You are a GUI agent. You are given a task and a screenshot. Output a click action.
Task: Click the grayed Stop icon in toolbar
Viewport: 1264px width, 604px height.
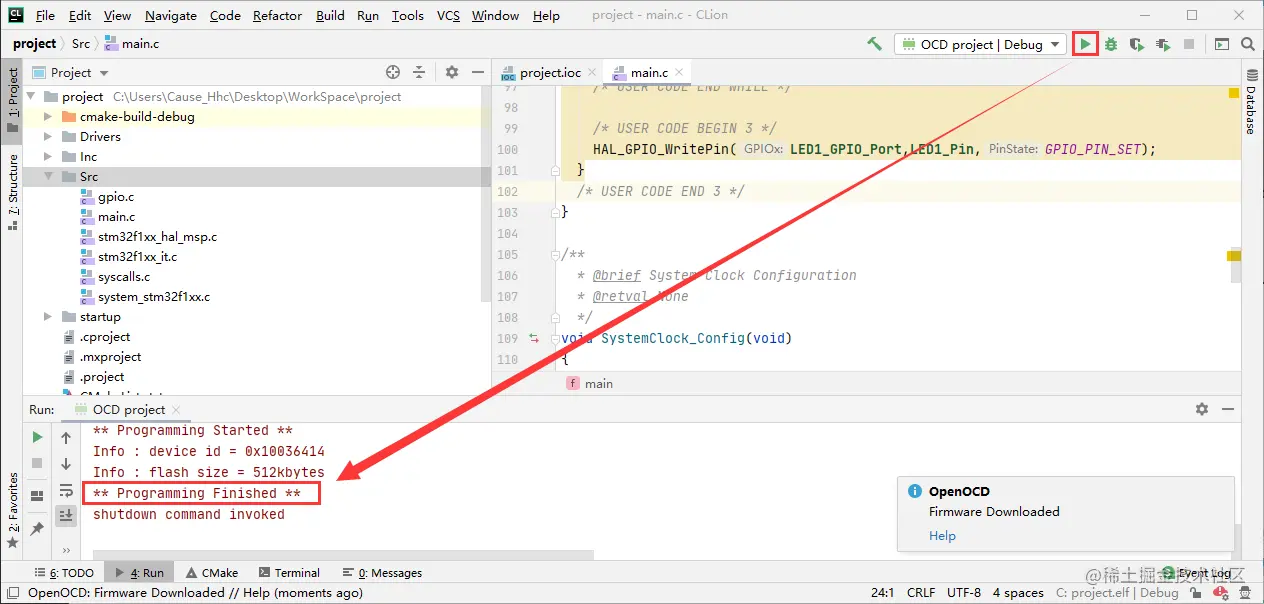point(1189,44)
